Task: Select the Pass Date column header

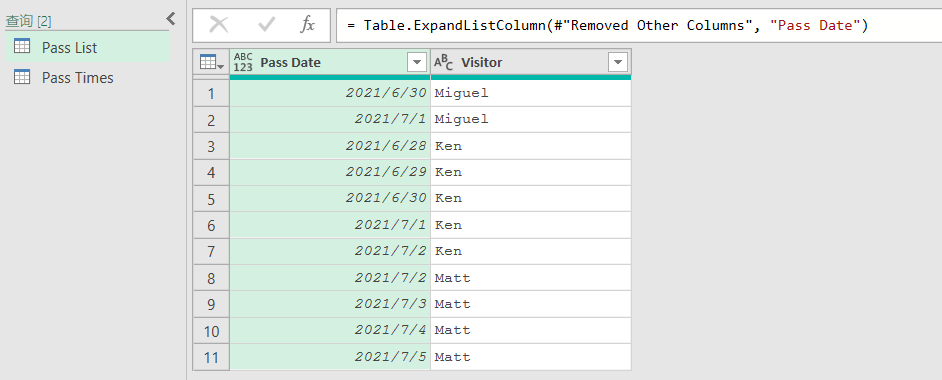Action: click(x=330, y=62)
